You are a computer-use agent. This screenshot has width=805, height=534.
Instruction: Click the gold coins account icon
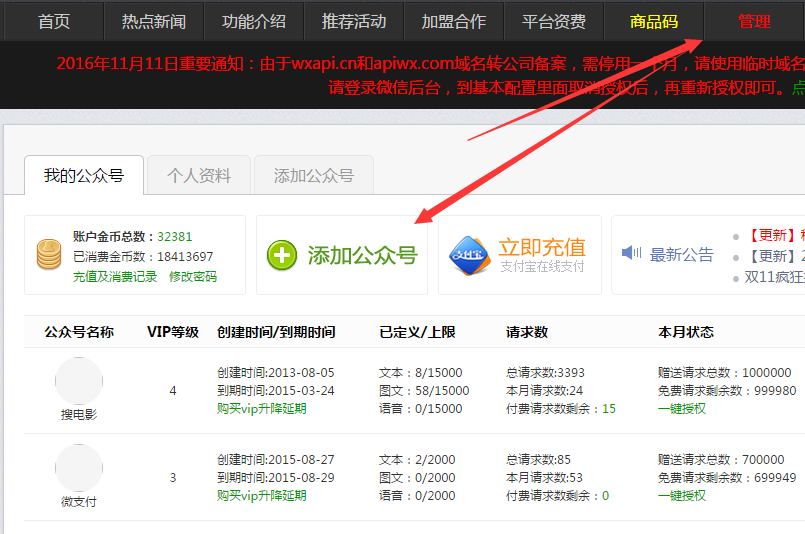point(48,254)
